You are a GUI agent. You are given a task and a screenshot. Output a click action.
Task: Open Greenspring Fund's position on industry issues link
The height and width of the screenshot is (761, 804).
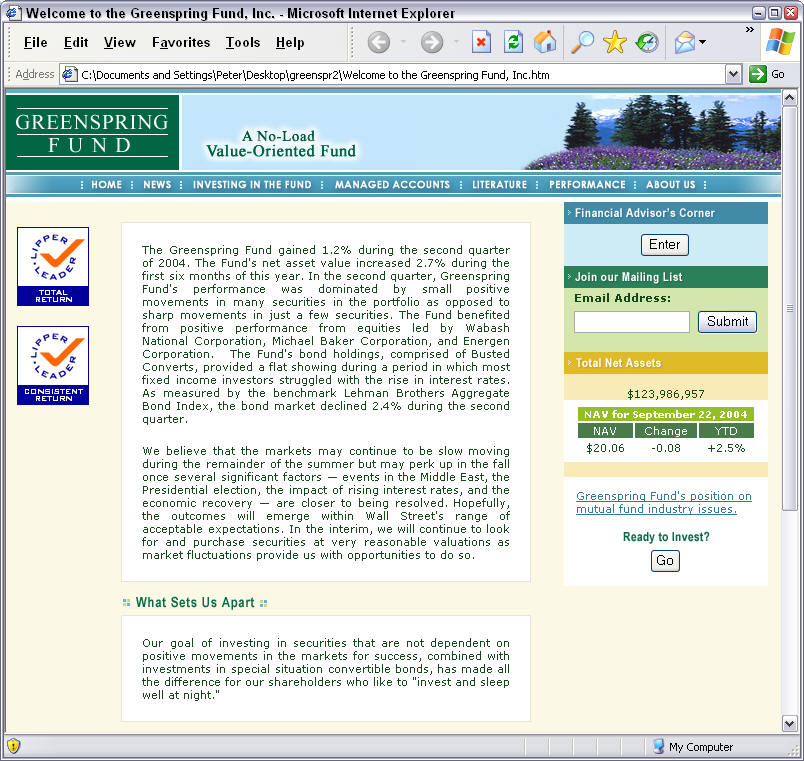point(664,503)
